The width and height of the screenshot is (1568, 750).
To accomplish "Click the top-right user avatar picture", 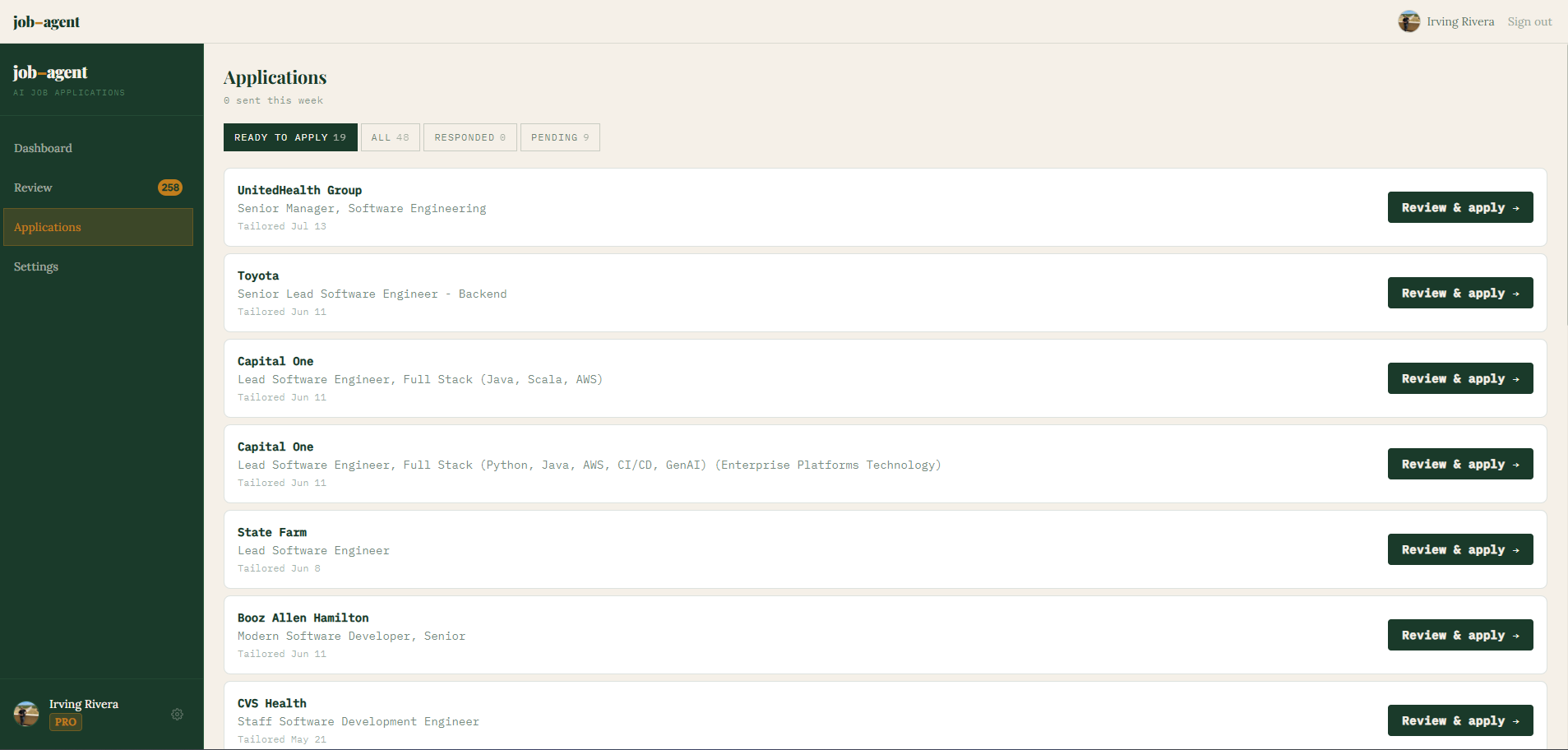I will click(1408, 21).
